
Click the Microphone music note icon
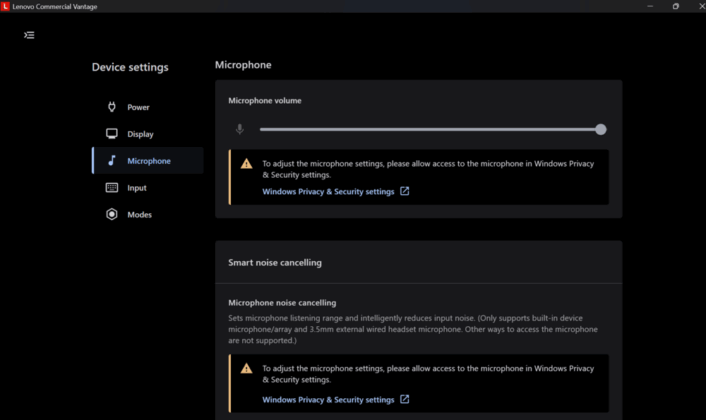pyautogui.click(x=112, y=160)
